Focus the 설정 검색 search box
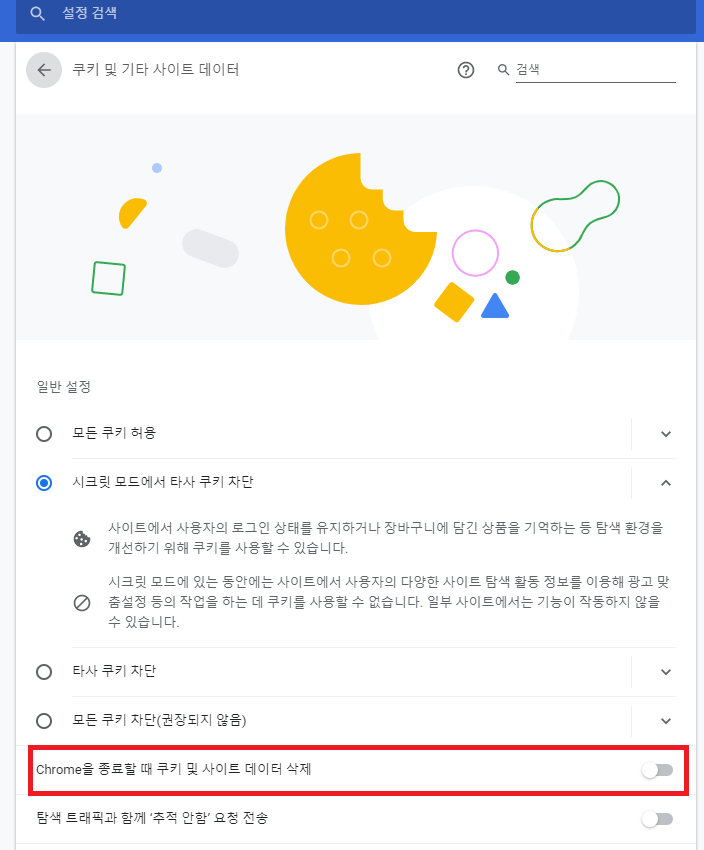This screenshot has height=850, width=704. click(x=350, y=15)
